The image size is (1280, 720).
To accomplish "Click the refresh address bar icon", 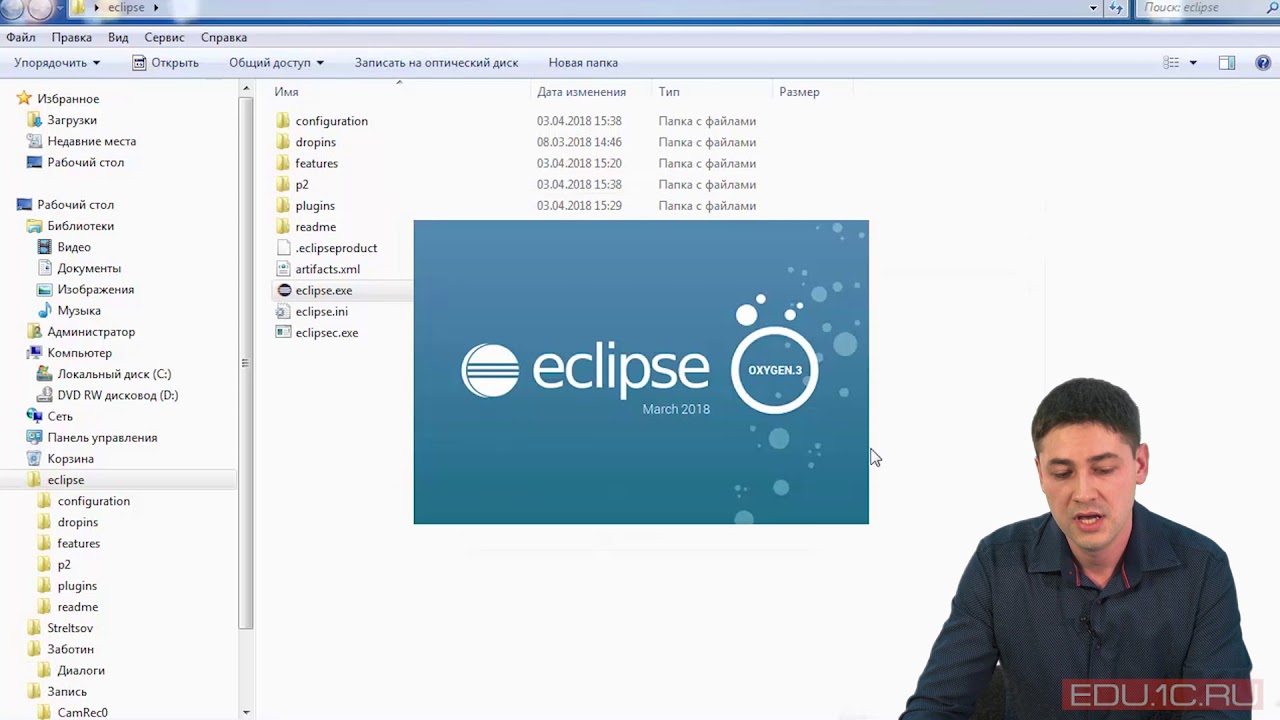I will click(1117, 8).
